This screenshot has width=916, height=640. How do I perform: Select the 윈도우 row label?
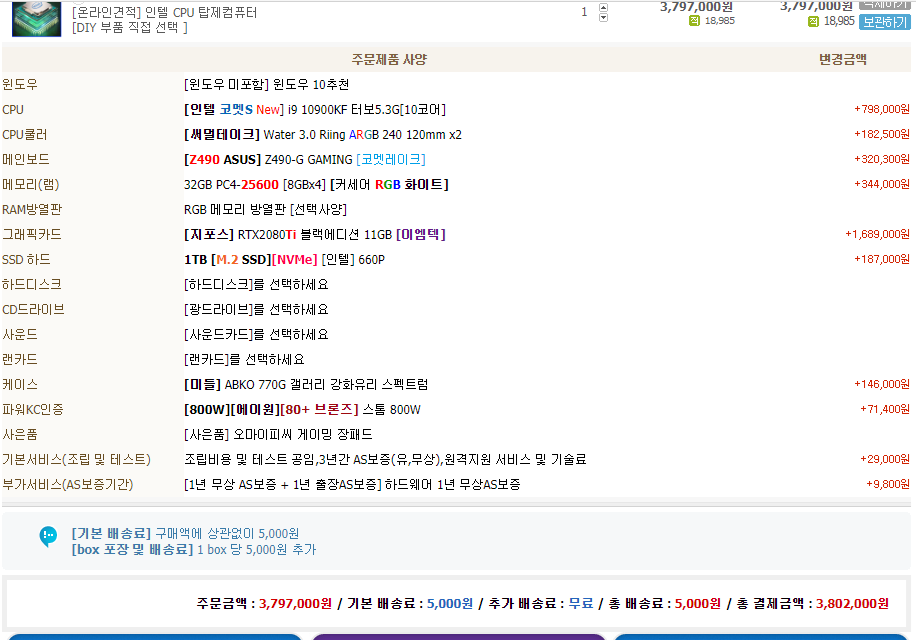(20, 85)
